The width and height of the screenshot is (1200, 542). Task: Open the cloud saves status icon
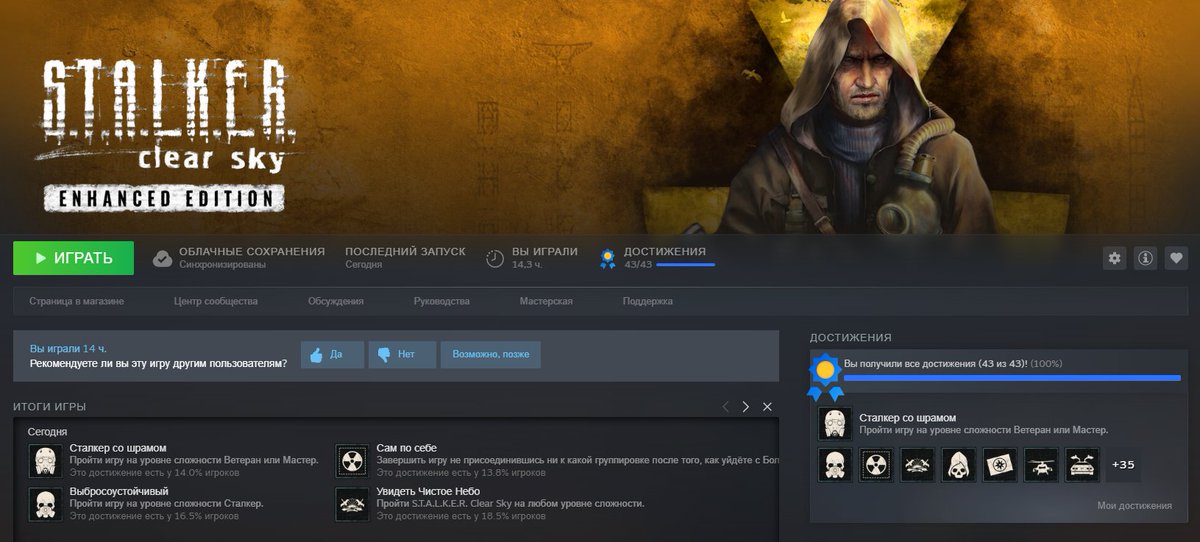[162, 259]
